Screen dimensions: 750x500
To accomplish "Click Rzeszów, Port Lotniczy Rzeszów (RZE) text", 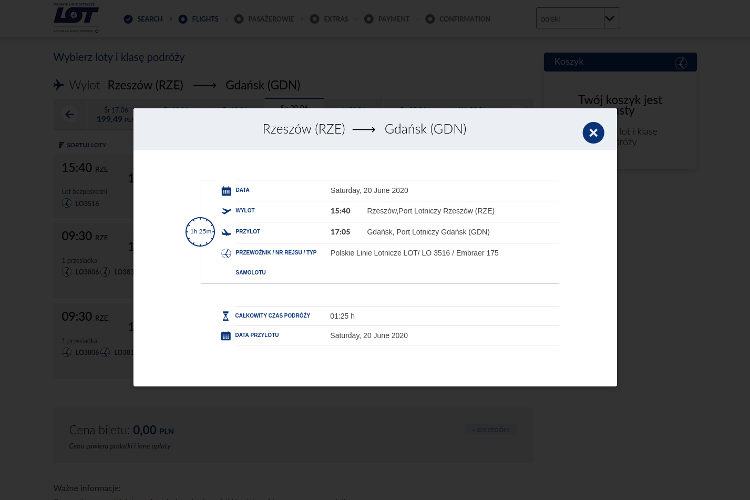I will 430,211.
